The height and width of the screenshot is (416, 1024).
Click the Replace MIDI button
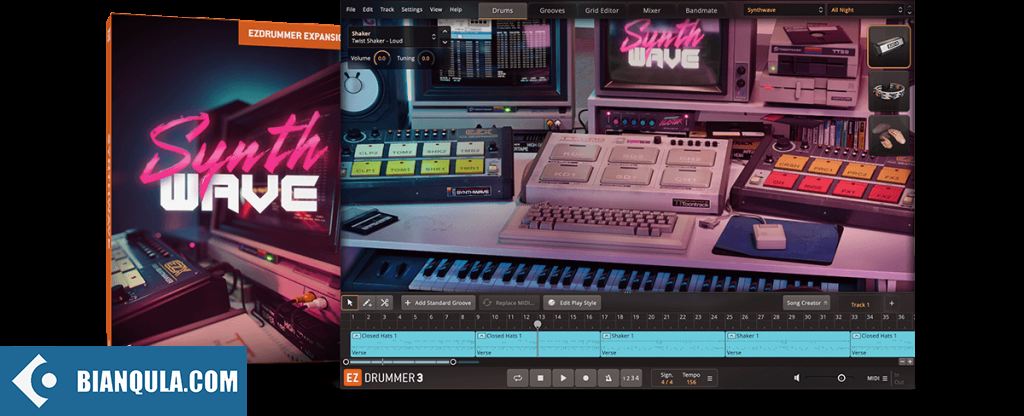click(509, 303)
